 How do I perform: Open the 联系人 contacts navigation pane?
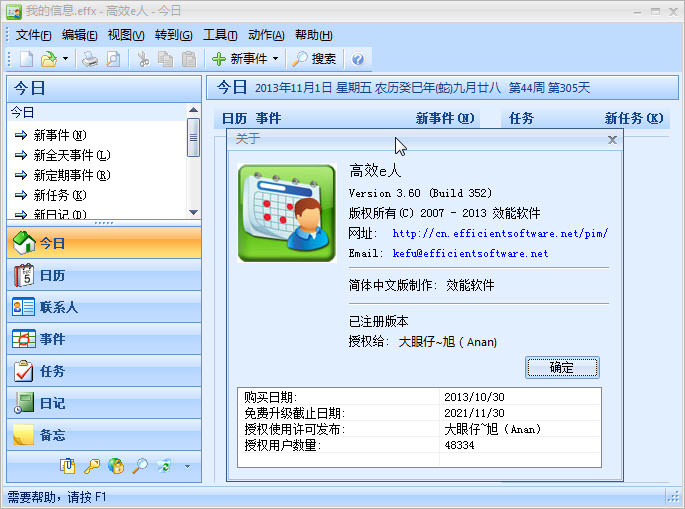click(104, 307)
